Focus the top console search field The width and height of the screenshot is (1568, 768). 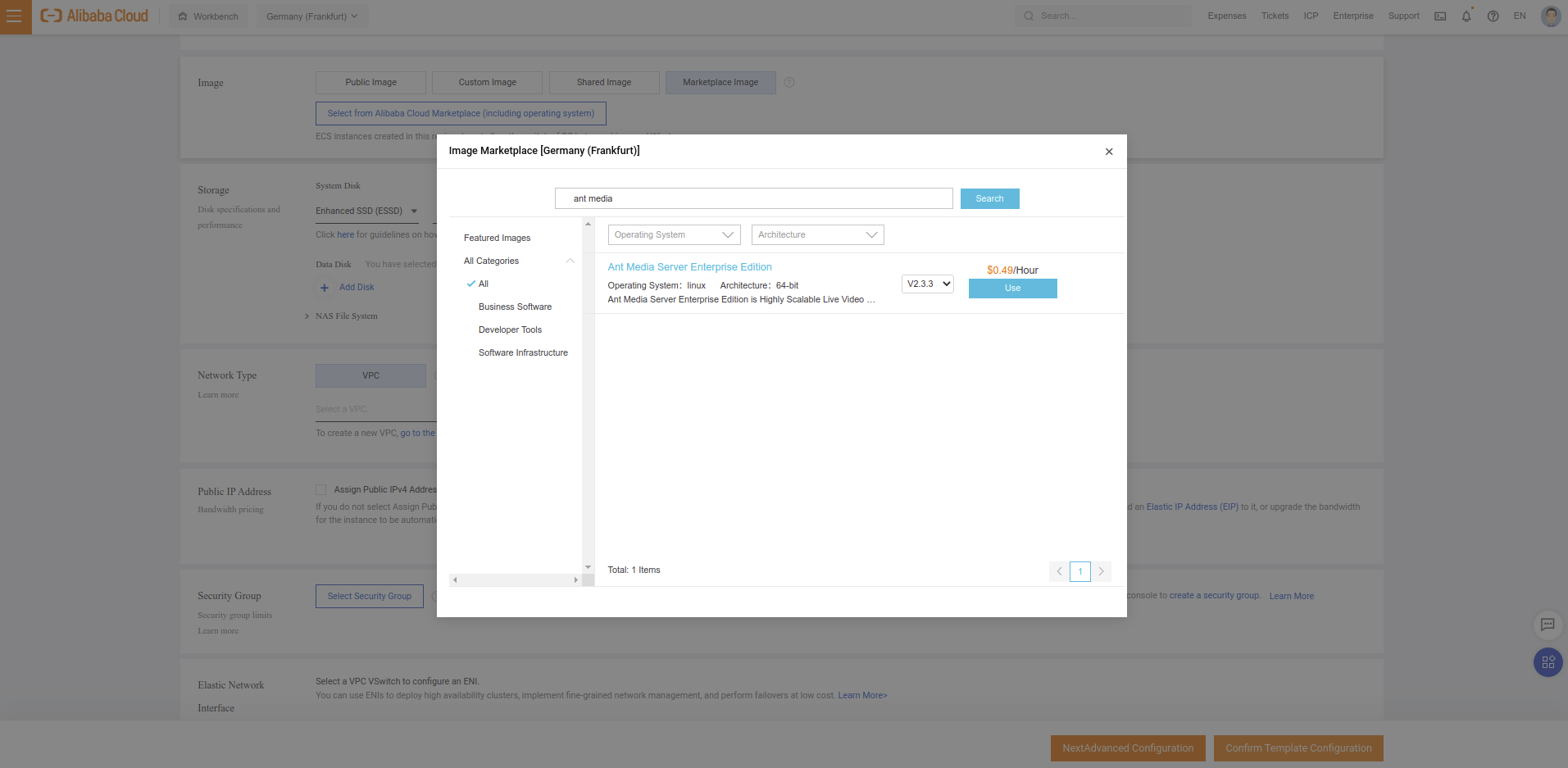(x=1102, y=16)
